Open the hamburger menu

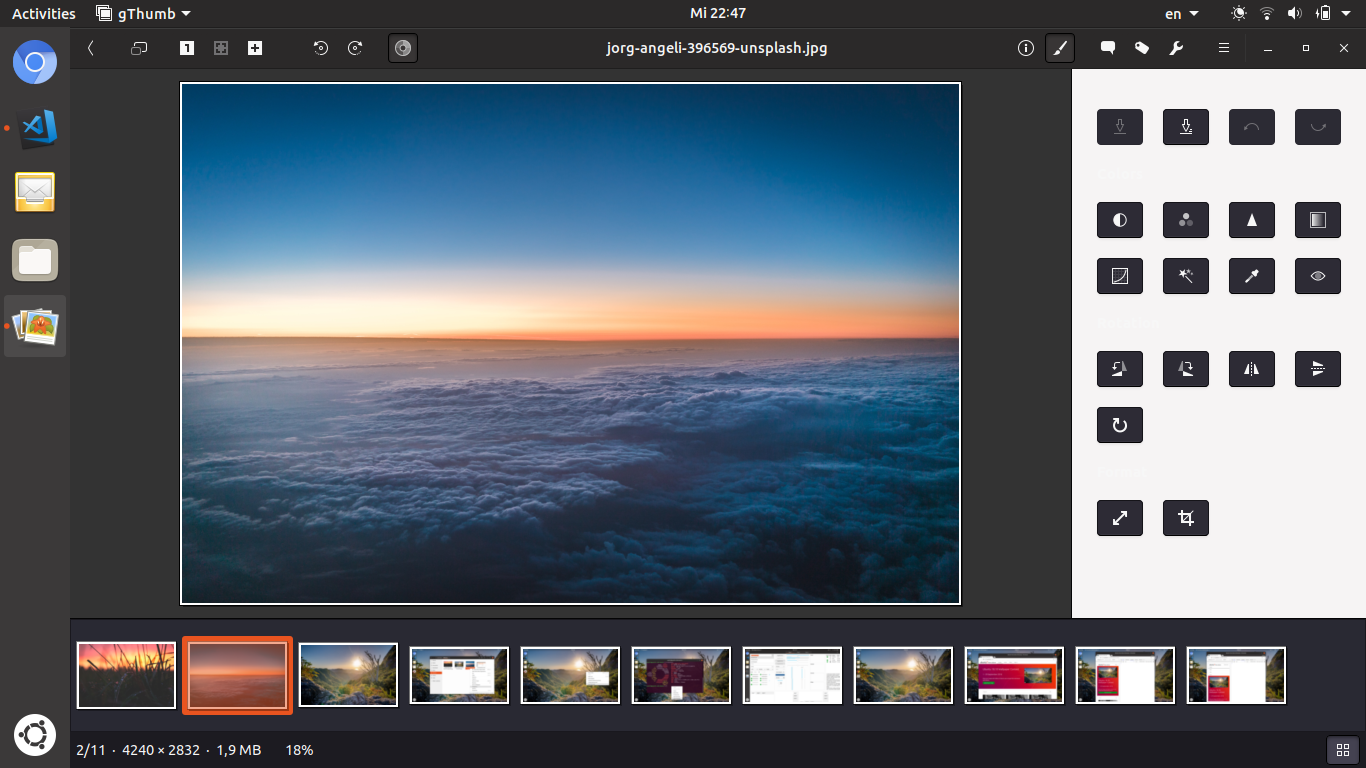[1222, 47]
